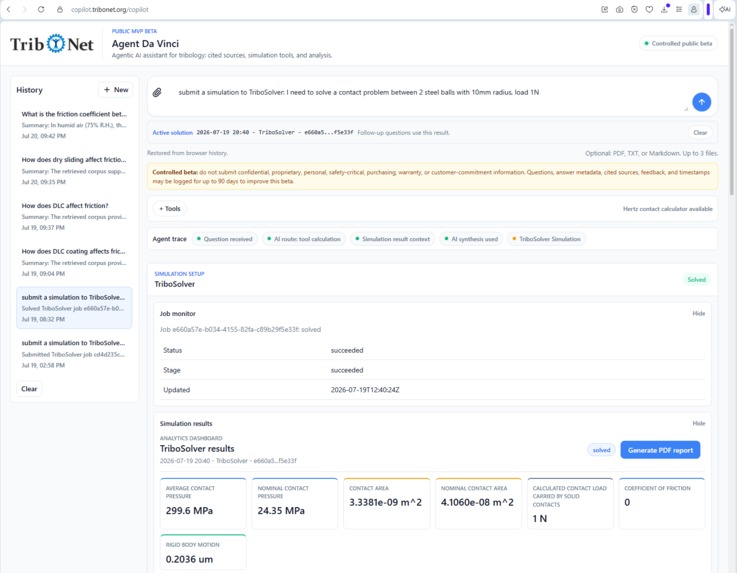Click the 'Controlled public beta' badge
This screenshot has width=737, height=573.
(678, 43)
